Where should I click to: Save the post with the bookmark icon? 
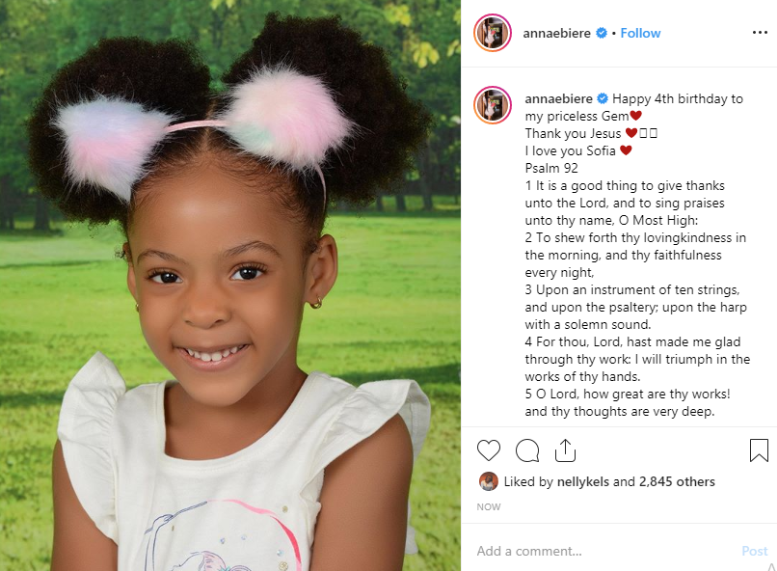click(x=759, y=451)
